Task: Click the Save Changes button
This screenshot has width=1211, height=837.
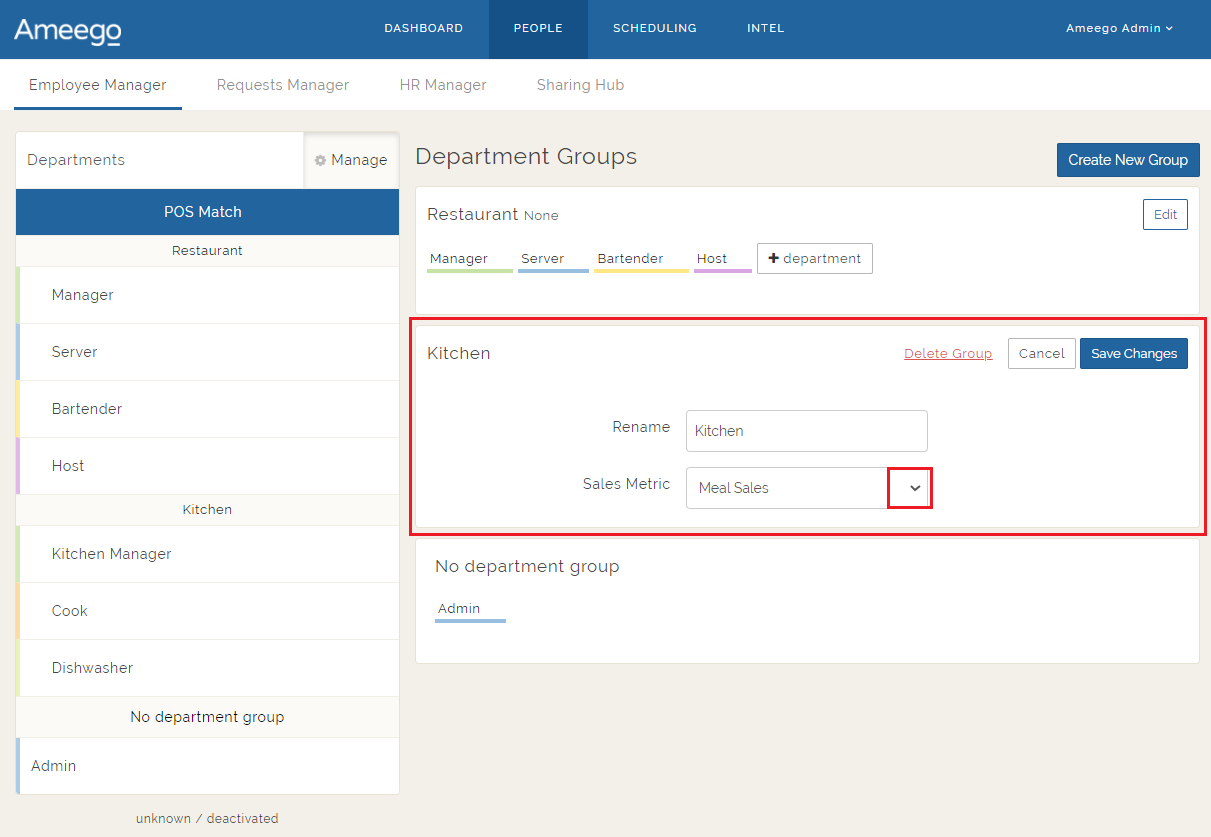Action: [x=1133, y=353]
